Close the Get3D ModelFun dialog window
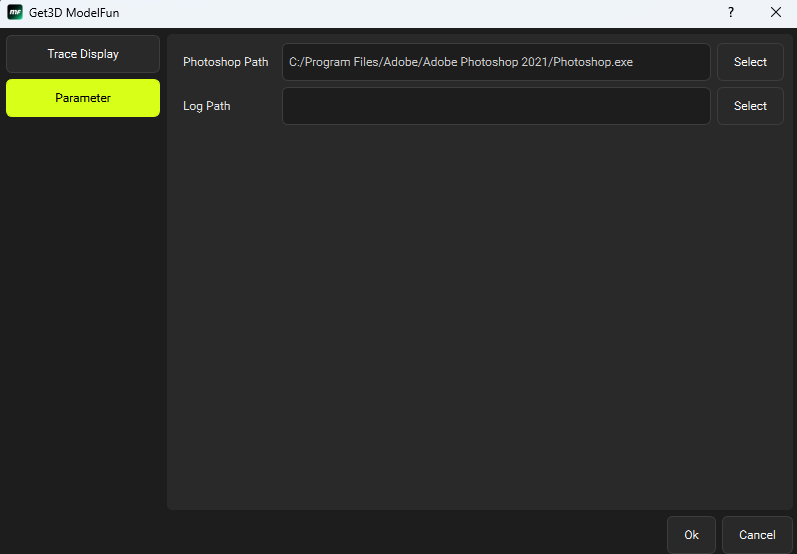The width and height of the screenshot is (797, 554). (x=776, y=13)
